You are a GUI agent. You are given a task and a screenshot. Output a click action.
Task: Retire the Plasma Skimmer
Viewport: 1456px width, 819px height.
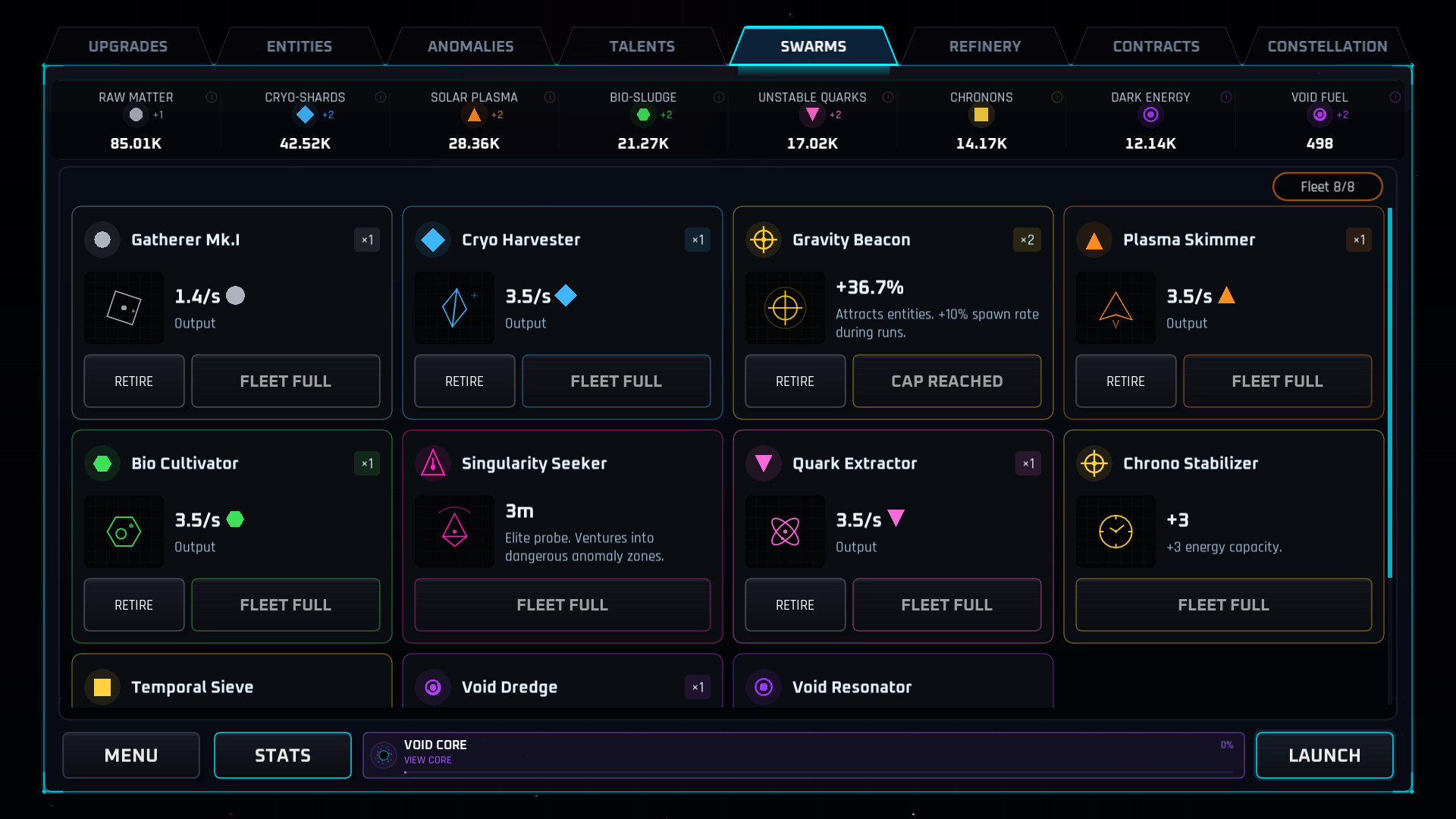click(1126, 381)
